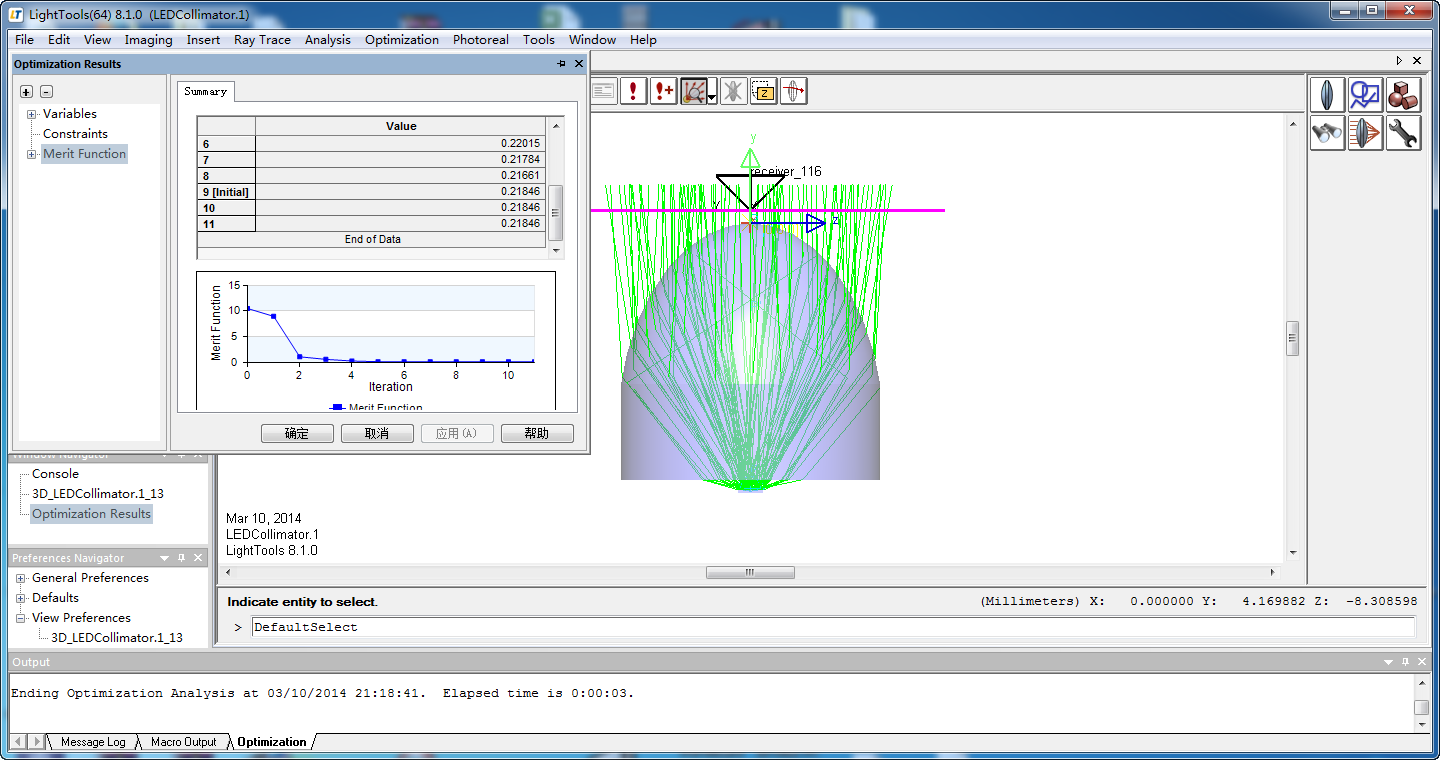Image resolution: width=1440 pixels, height=760 pixels.
Task: Click value cell 0.22015 in row 6
Action: 401,144
